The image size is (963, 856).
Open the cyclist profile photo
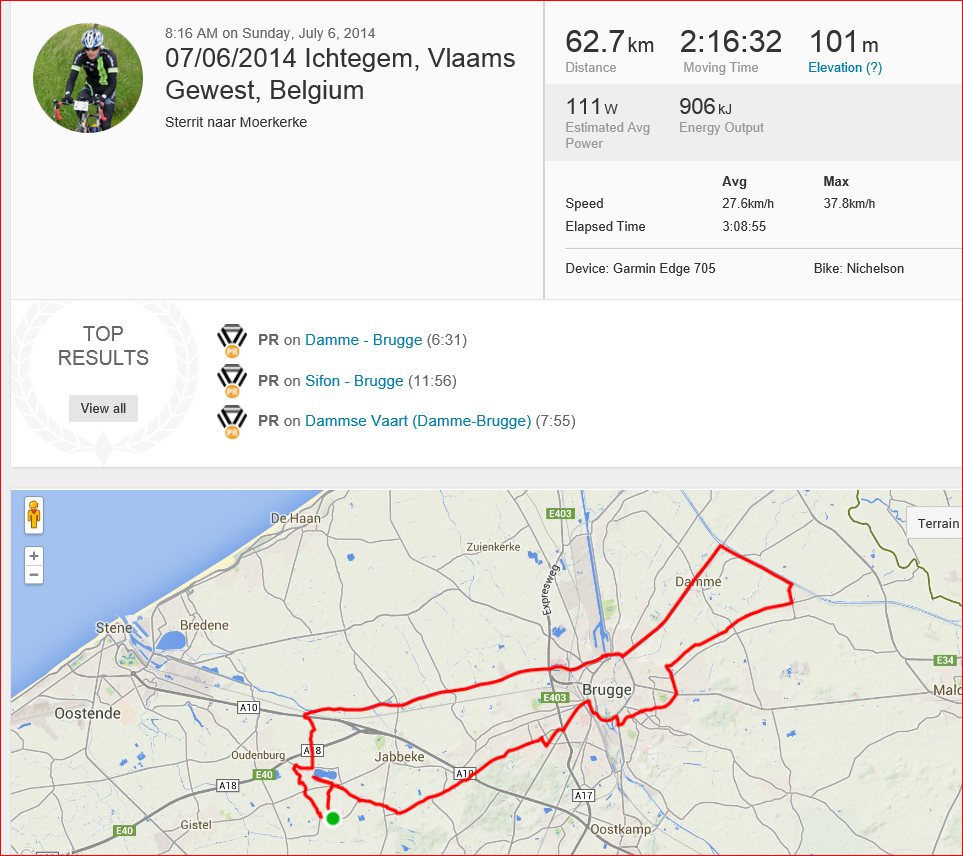click(88, 78)
